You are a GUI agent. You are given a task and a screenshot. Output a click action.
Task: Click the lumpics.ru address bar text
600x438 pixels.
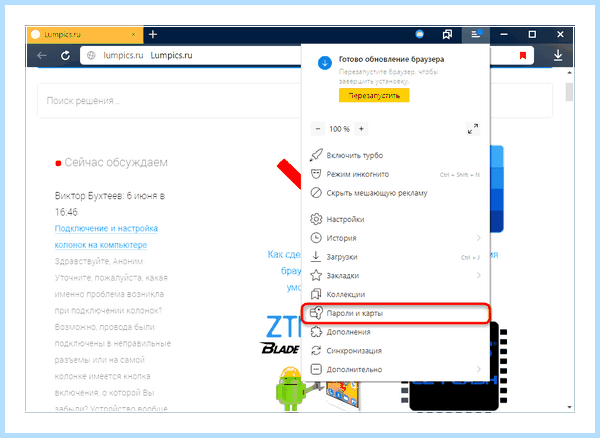[x=123, y=55]
